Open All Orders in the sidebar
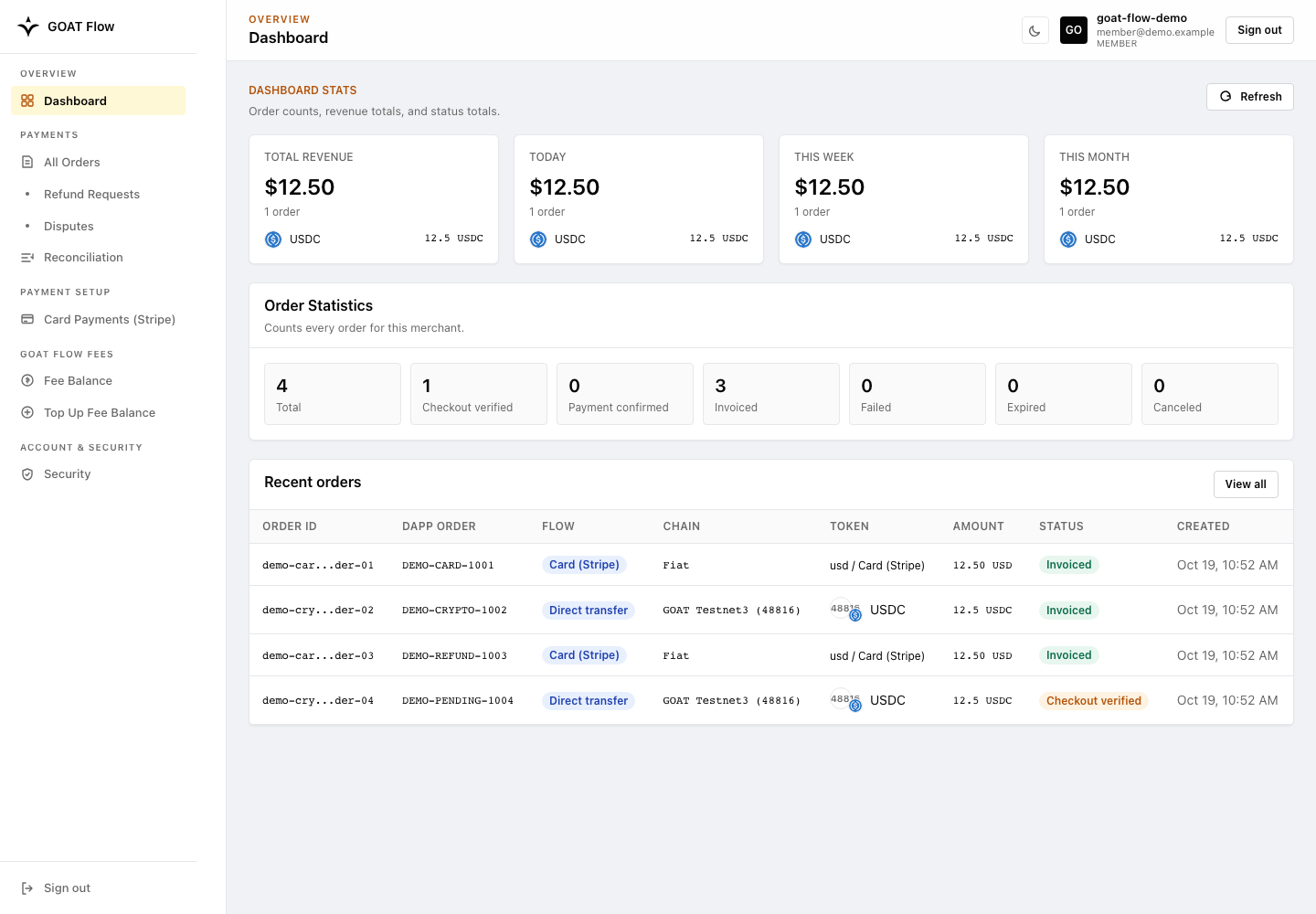Screen dimensions: 1316x914 tap(99, 162)
